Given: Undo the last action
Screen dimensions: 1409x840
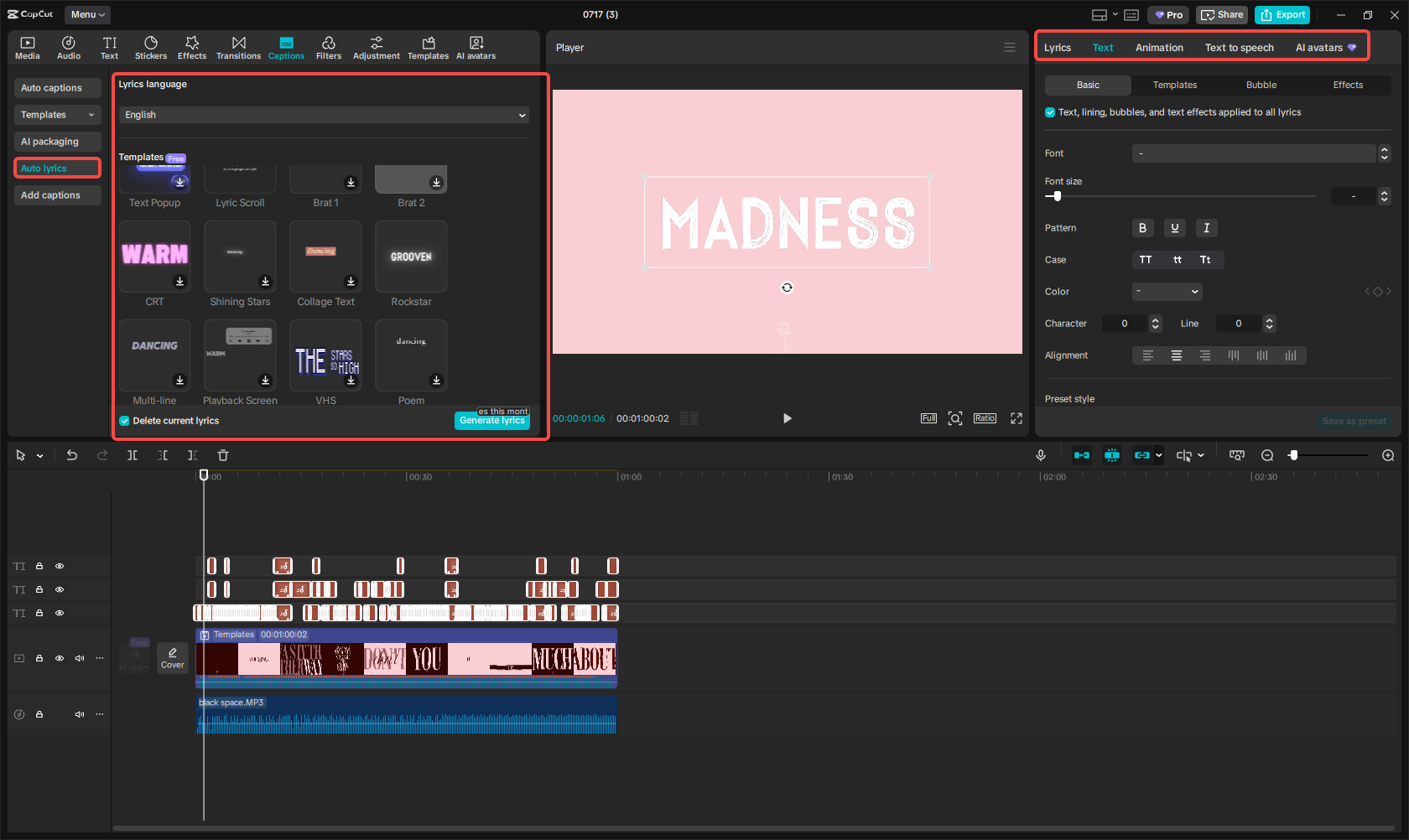Looking at the screenshot, I should (x=72, y=455).
